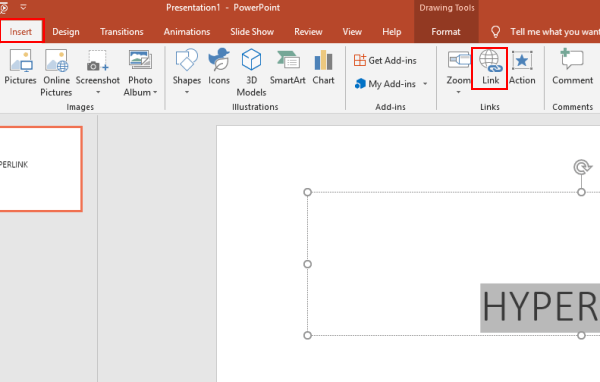Click the highlighted HYPER text on the slide
600x382 pixels.
click(540, 308)
